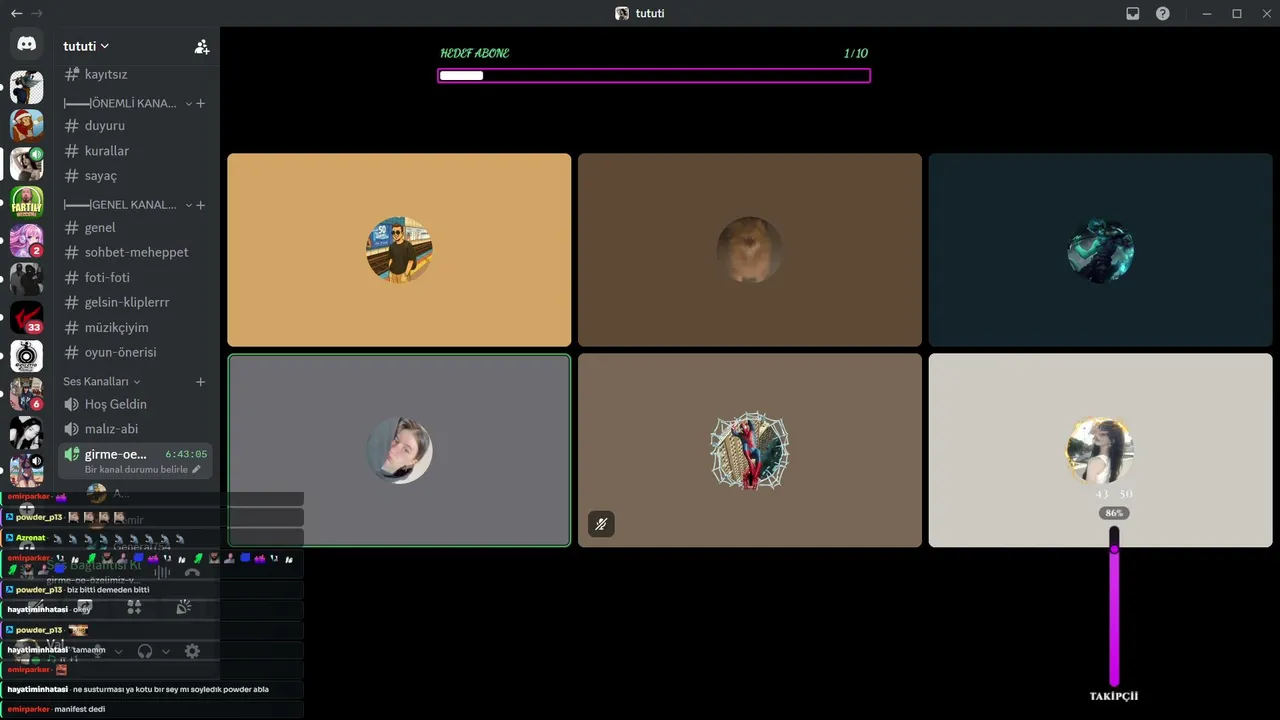The width and height of the screenshot is (1280, 720).
Task: Click the invite people icon next to tututi
Action: coord(202,46)
